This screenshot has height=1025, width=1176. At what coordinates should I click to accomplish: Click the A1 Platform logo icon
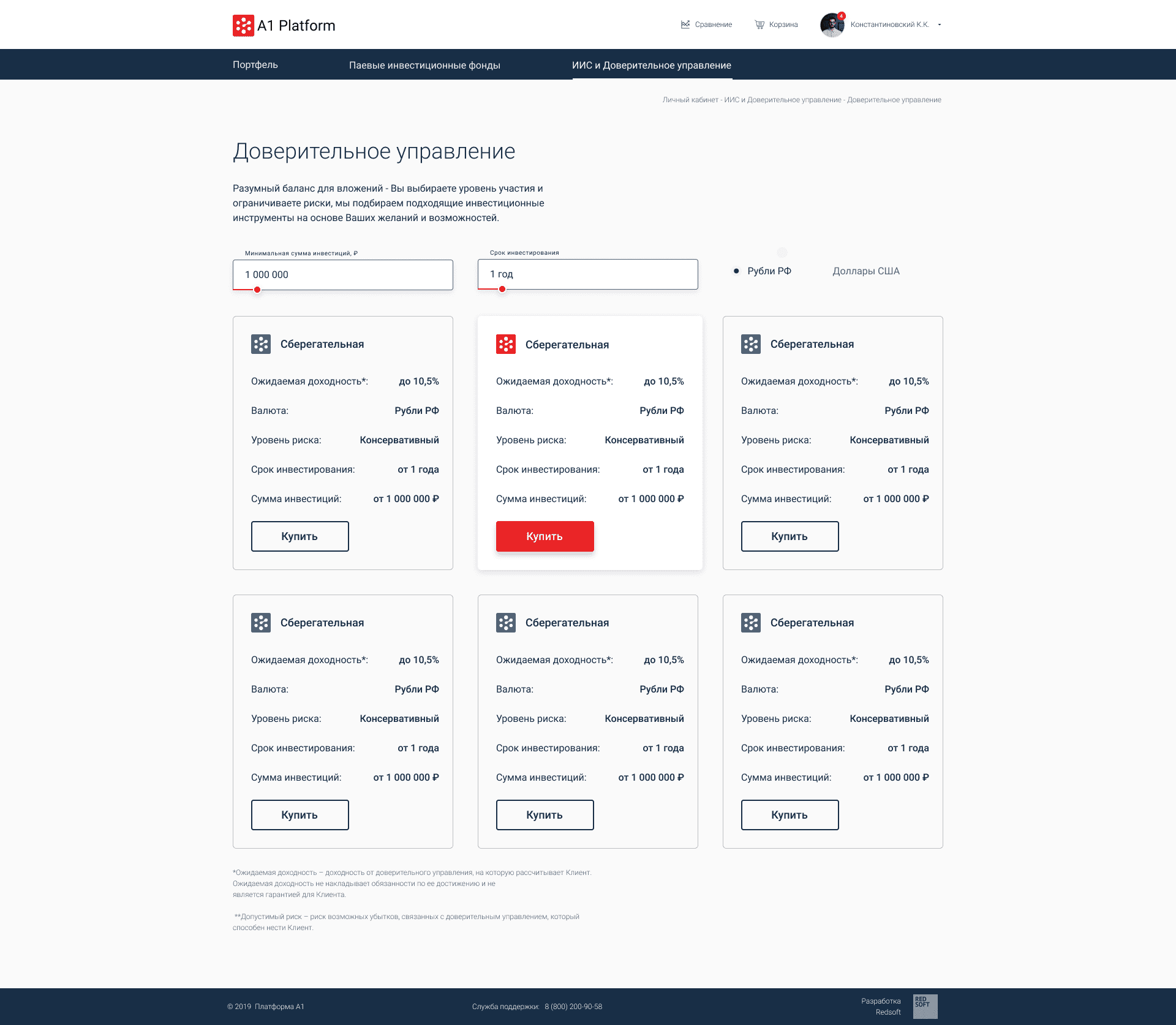coord(243,25)
